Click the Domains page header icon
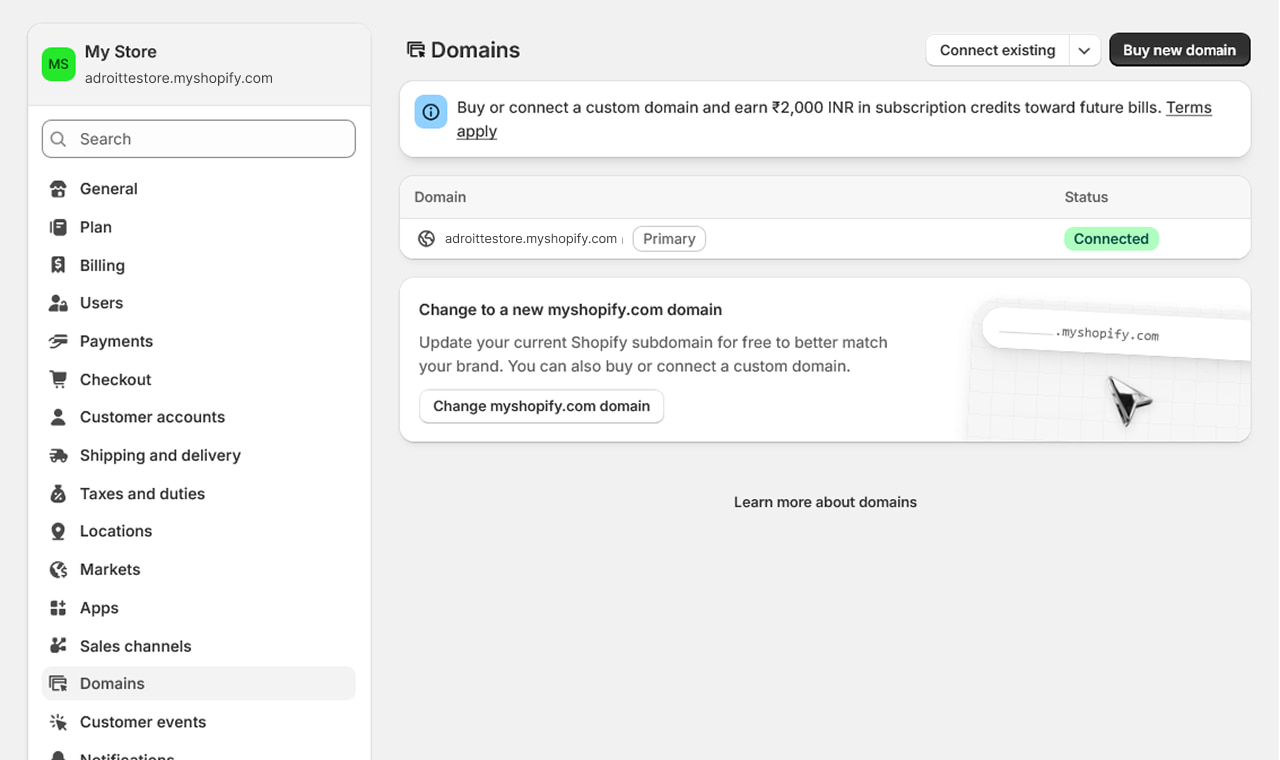The image size is (1280, 760). 415,50
